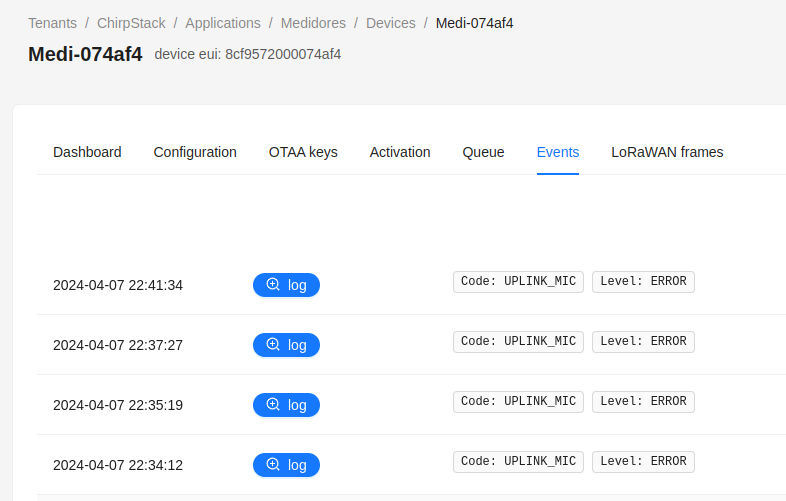Navigate to Tenants in breadcrumb

click(x=52, y=23)
